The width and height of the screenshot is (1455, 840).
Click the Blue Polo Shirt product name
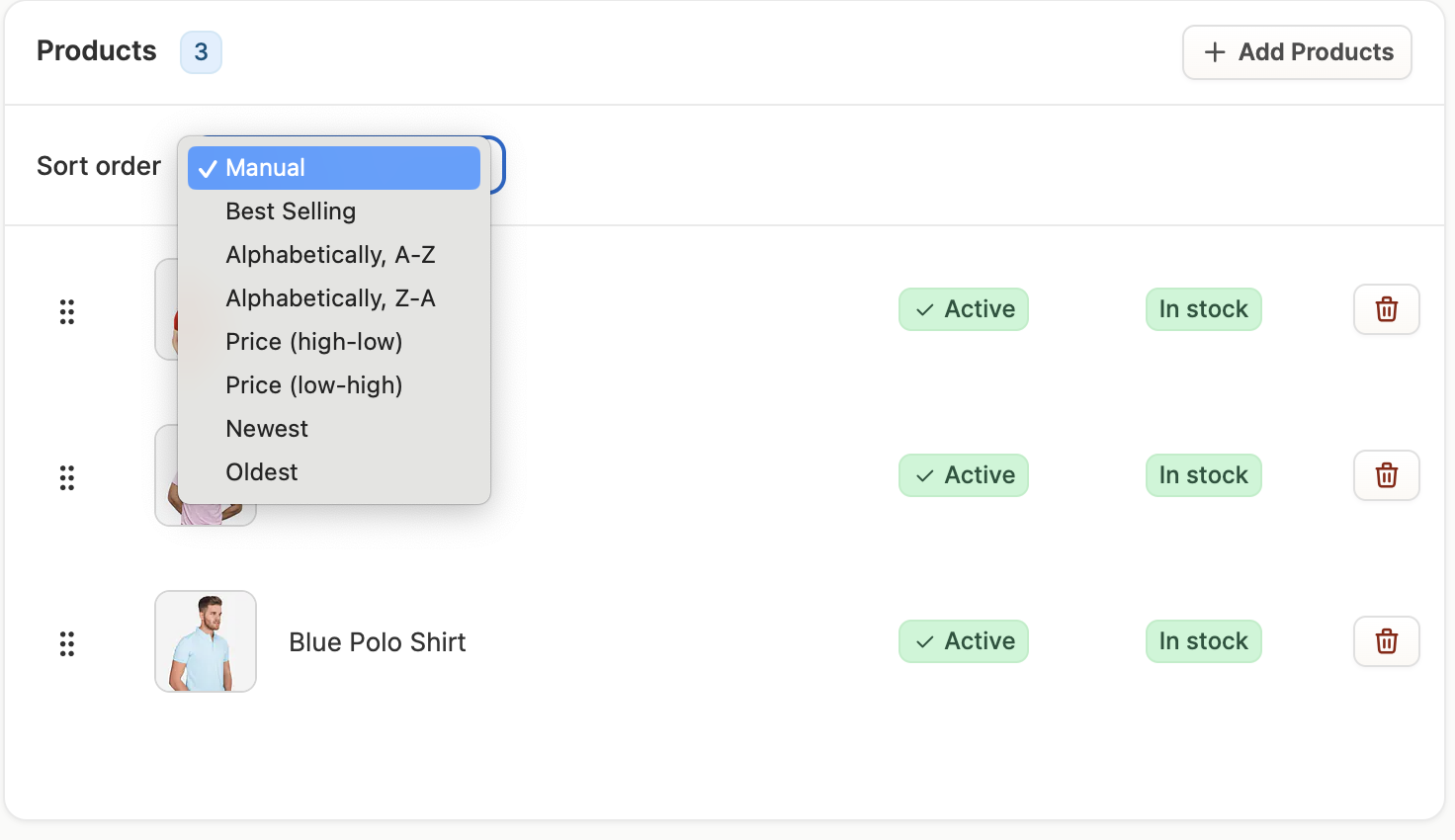tap(377, 642)
